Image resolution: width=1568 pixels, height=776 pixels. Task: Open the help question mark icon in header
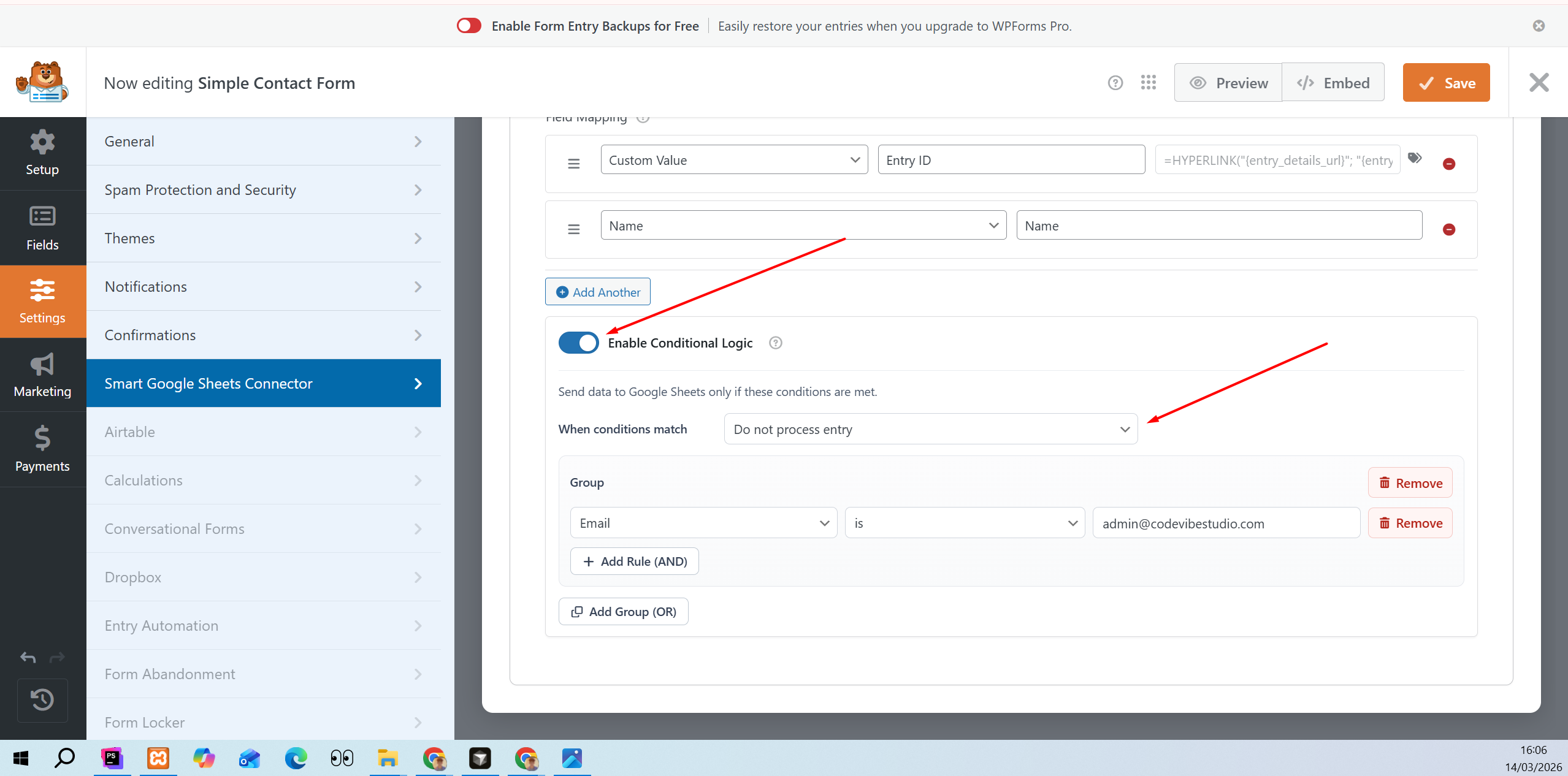(1115, 83)
